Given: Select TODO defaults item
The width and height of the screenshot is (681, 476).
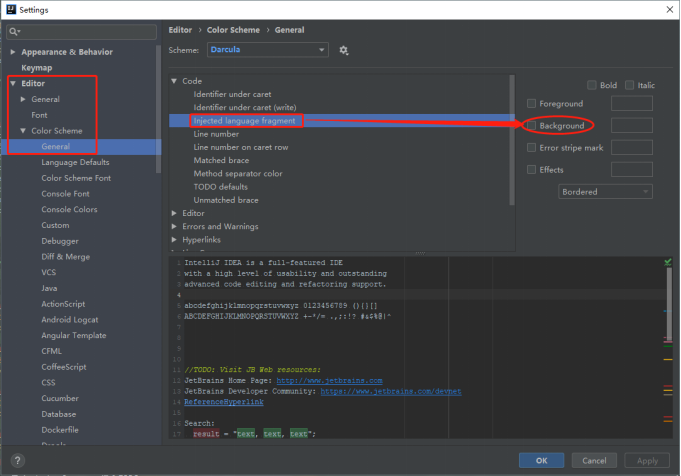Looking at the screenshot, I should [x=221, y=187].
